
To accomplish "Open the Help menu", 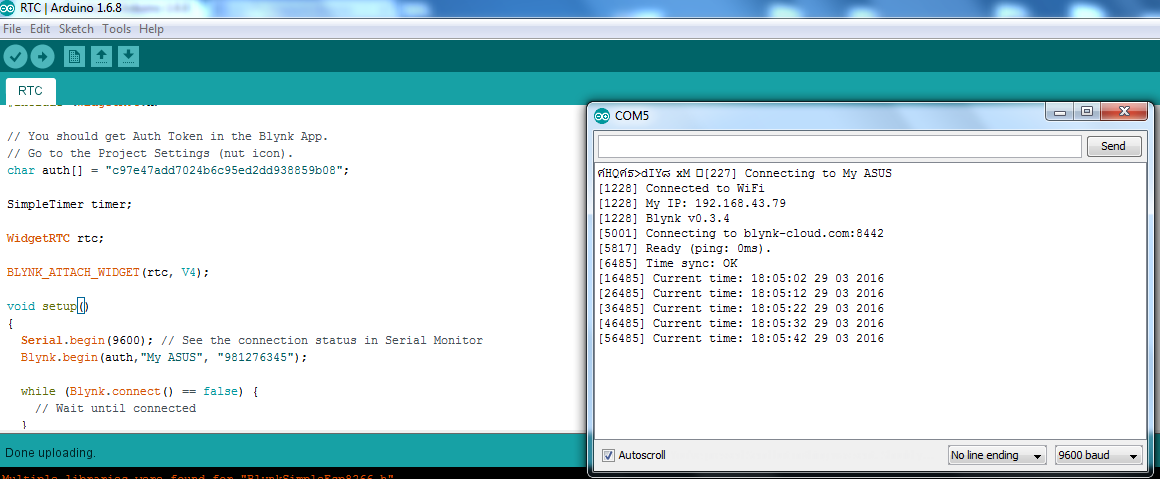I will (151, 29).
